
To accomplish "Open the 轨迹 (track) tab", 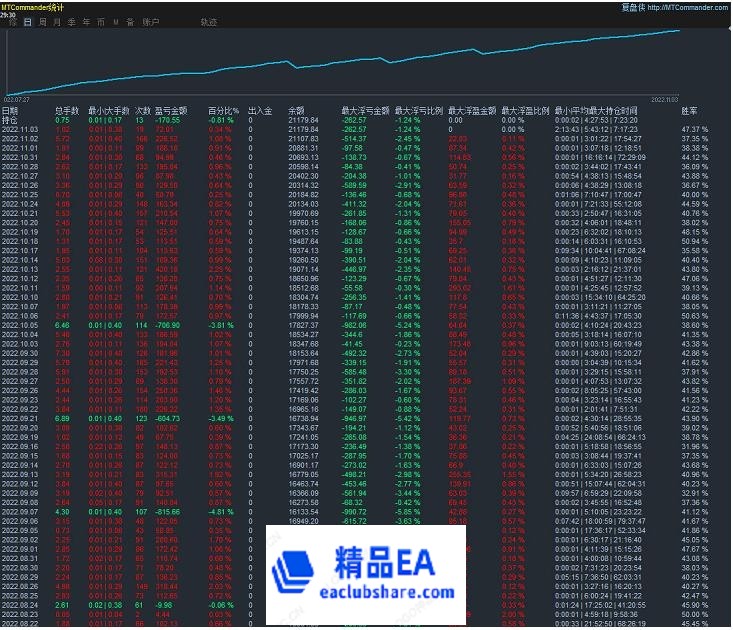I will pyautogui.click(x=208, y=21).
